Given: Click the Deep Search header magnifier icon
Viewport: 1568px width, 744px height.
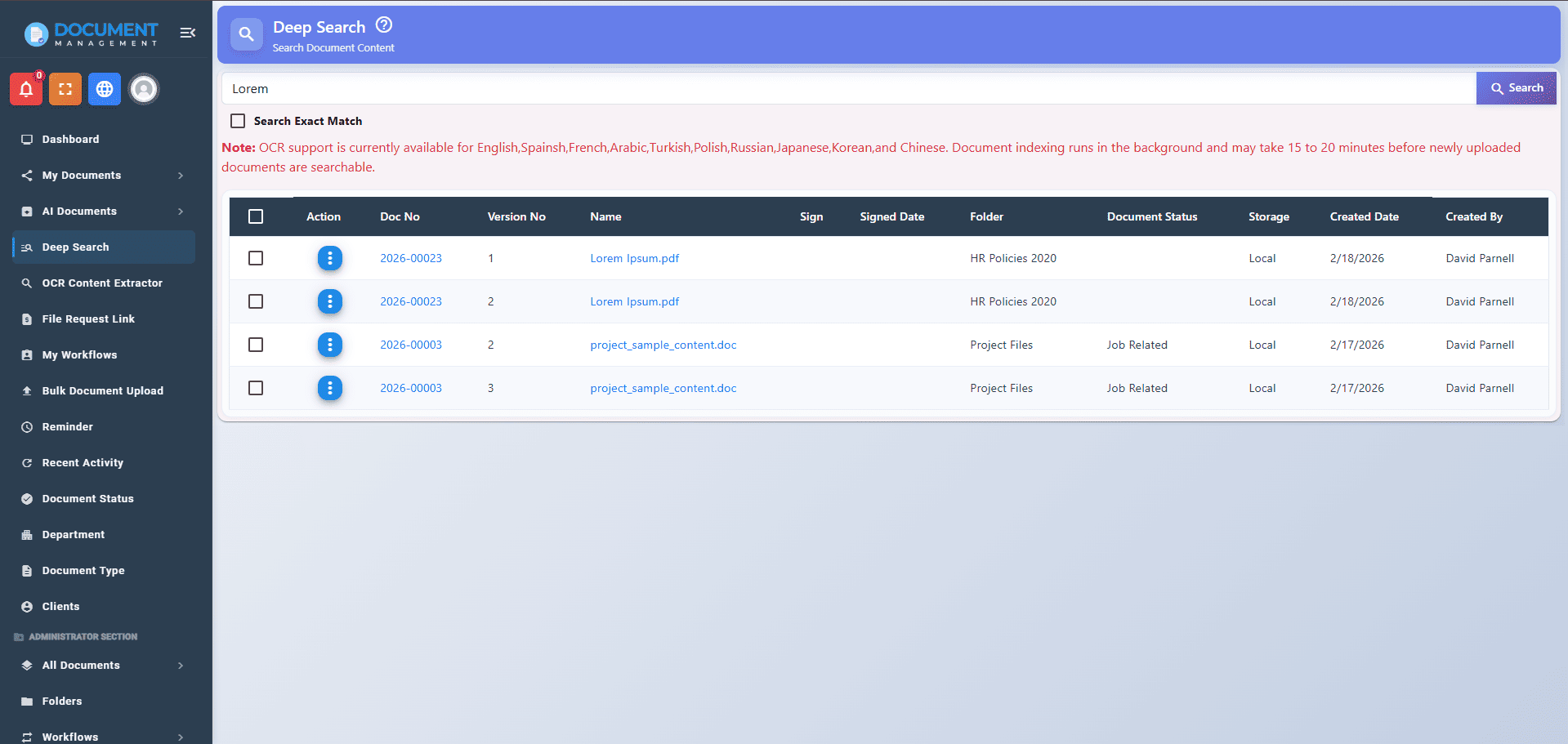Looking at the screenshot, I should coord(246,34).
